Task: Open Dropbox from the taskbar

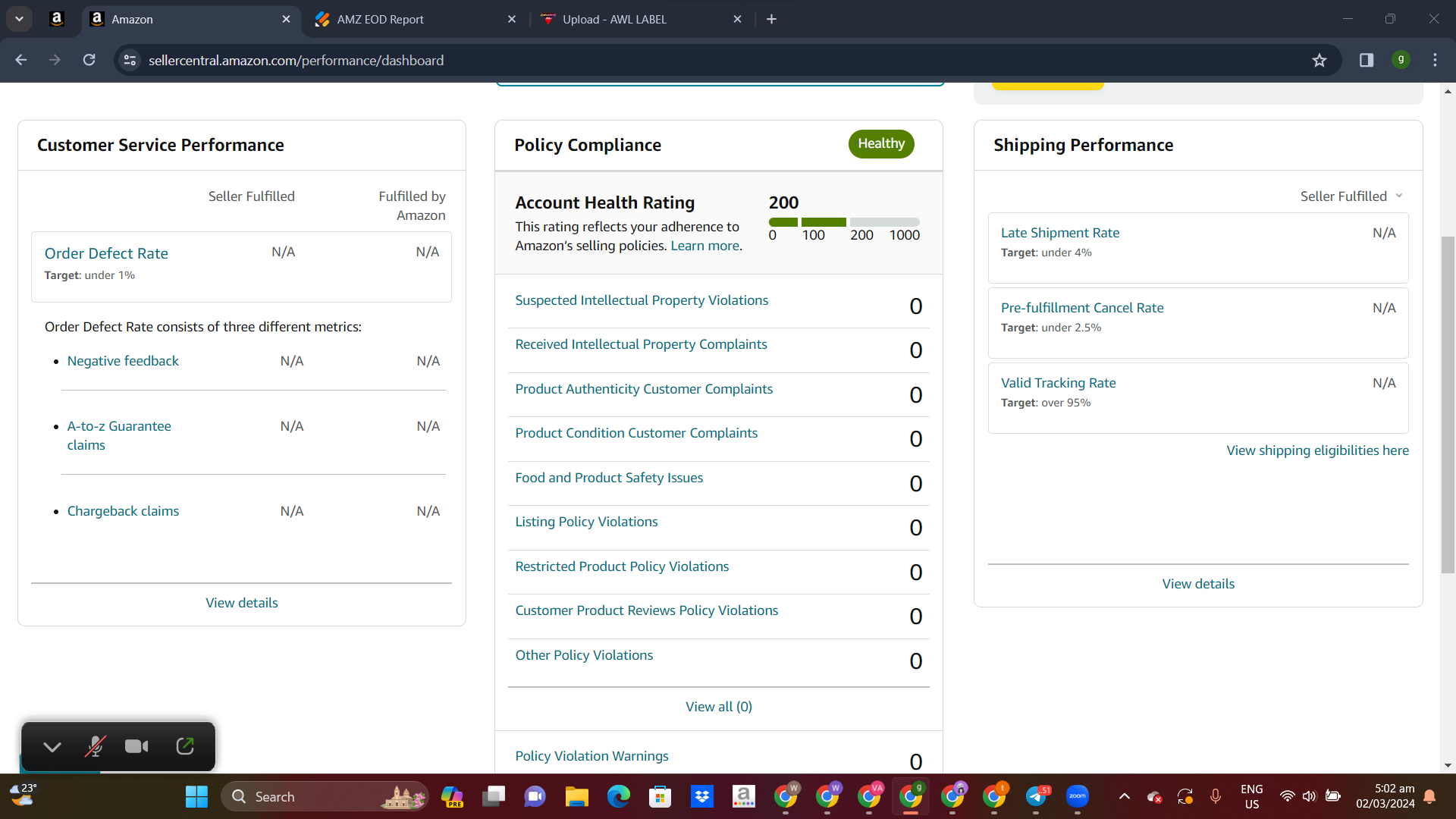Action: click(x=701, y=796)
